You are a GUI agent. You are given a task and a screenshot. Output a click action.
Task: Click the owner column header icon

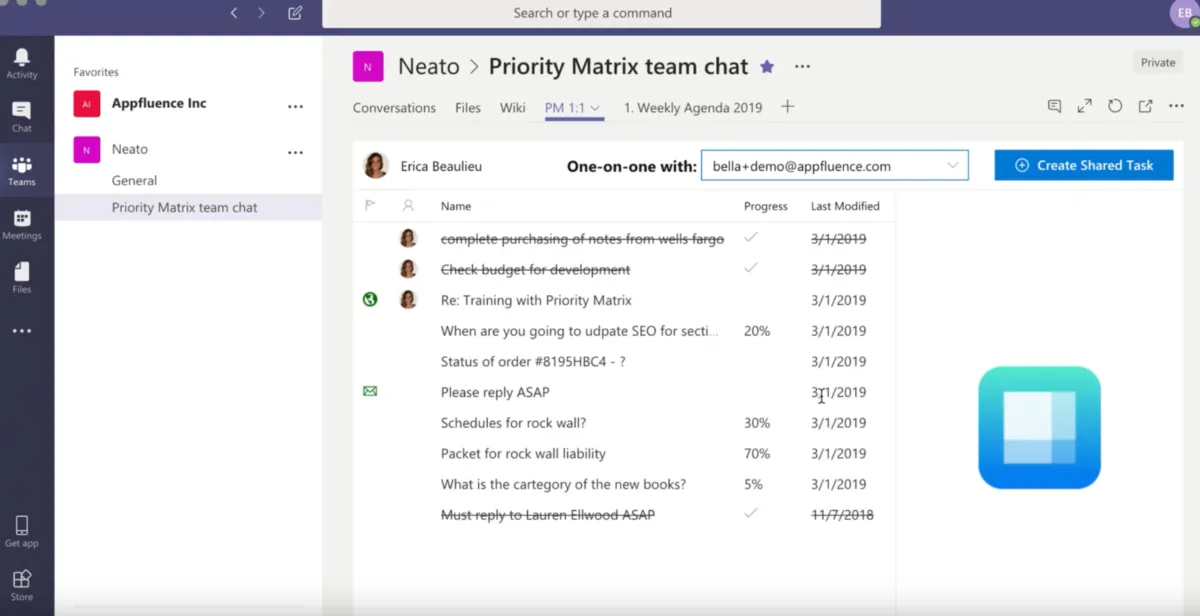coord(408,206)
